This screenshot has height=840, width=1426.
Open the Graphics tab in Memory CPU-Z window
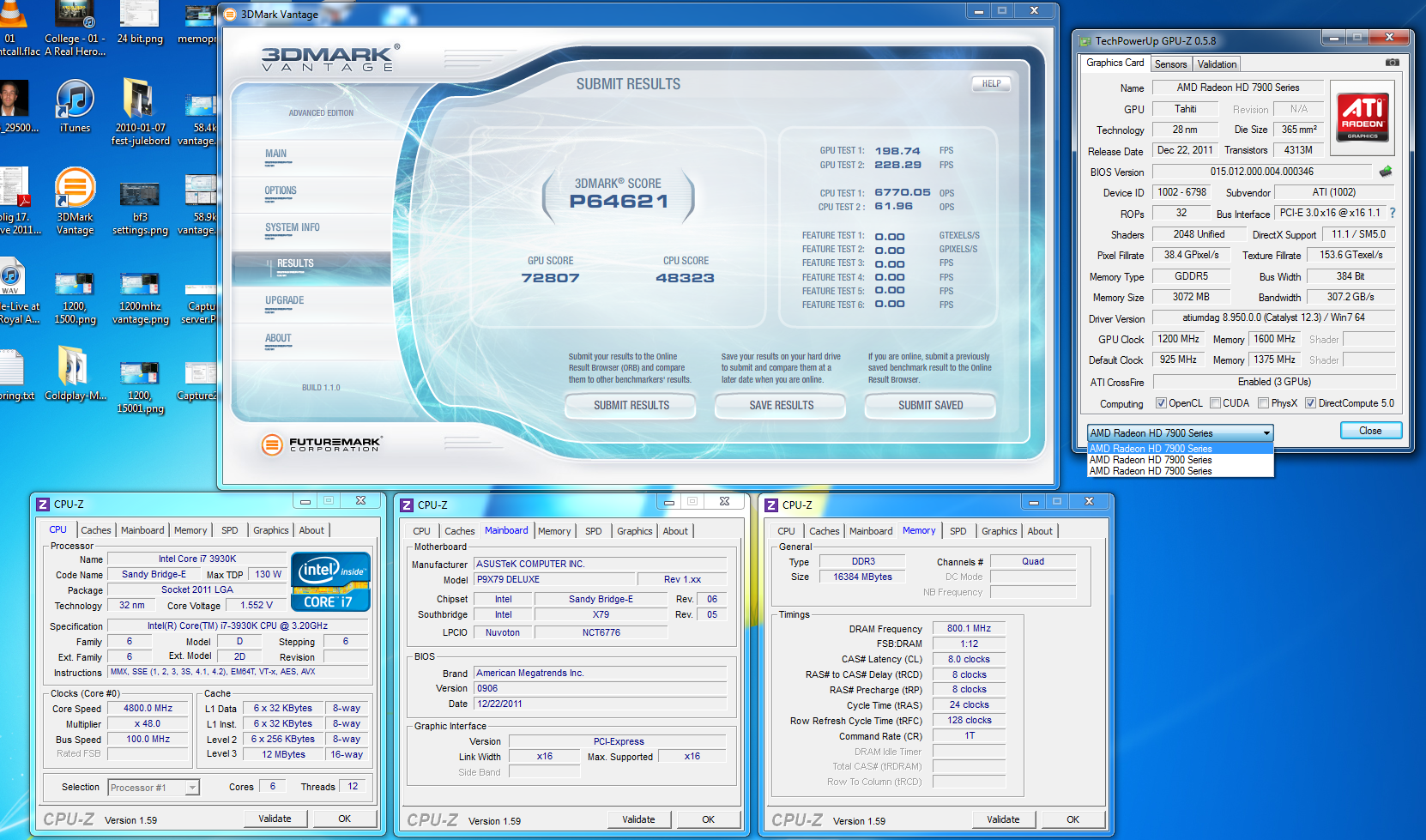(x=999, y=531)
